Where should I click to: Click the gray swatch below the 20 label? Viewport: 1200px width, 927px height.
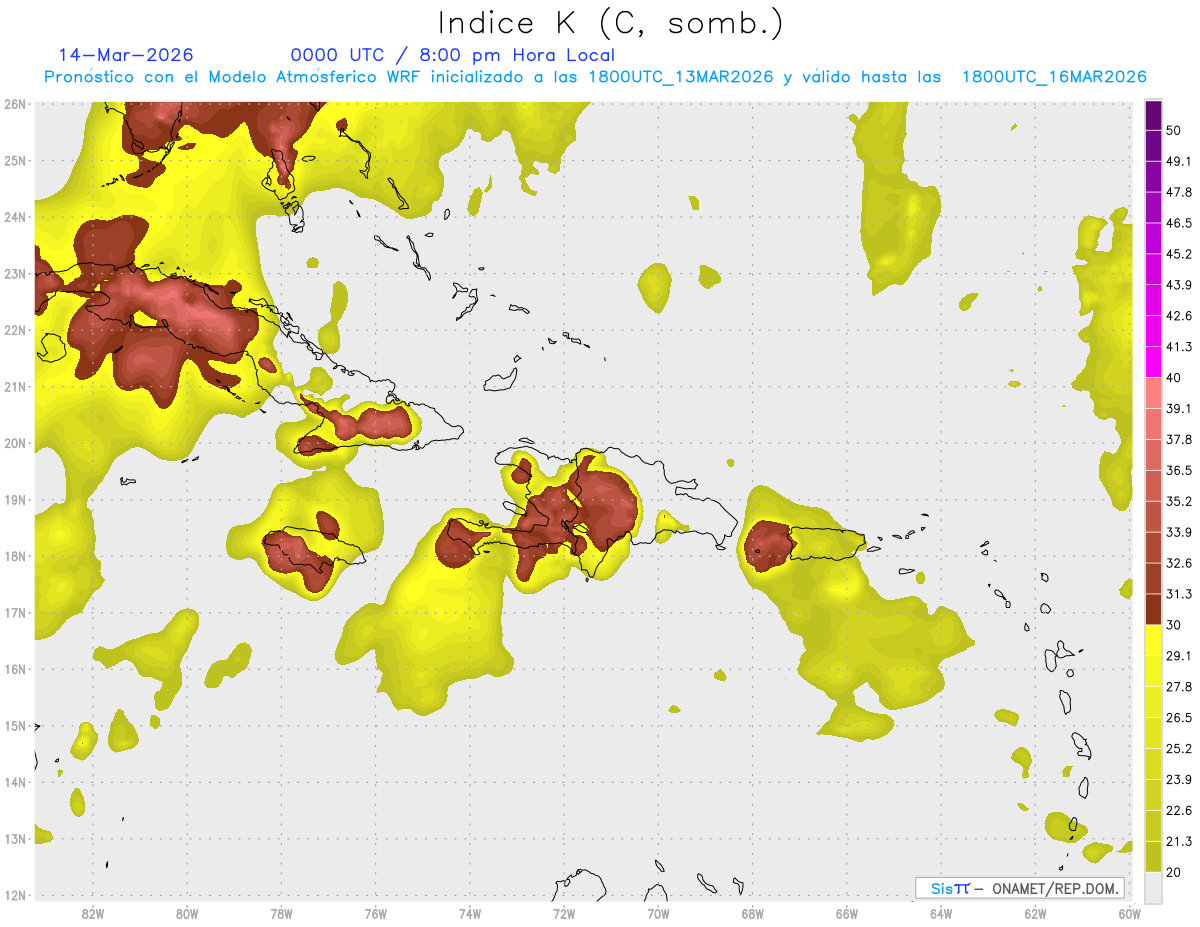1153,886
